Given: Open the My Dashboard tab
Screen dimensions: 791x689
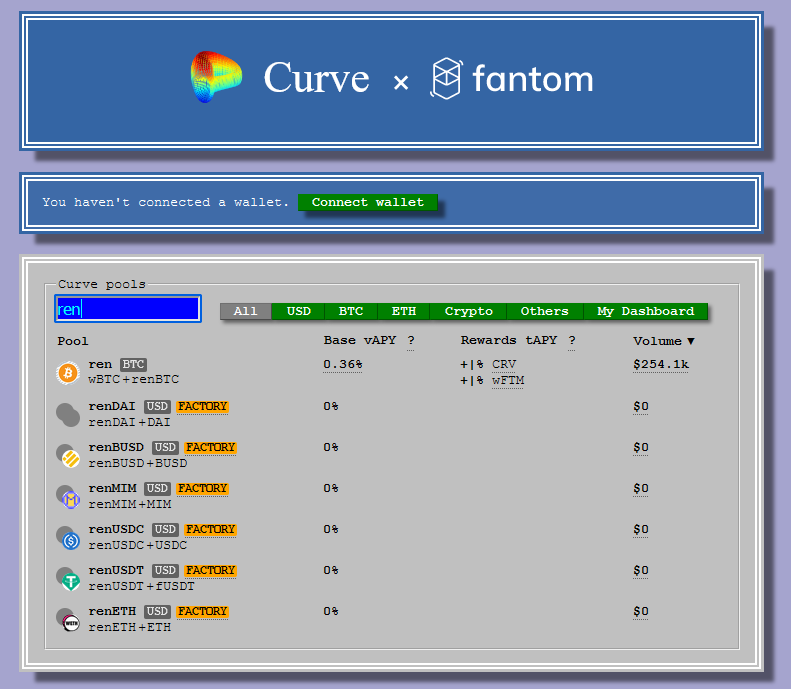Looking at the screenshot, I should point(646,311).
